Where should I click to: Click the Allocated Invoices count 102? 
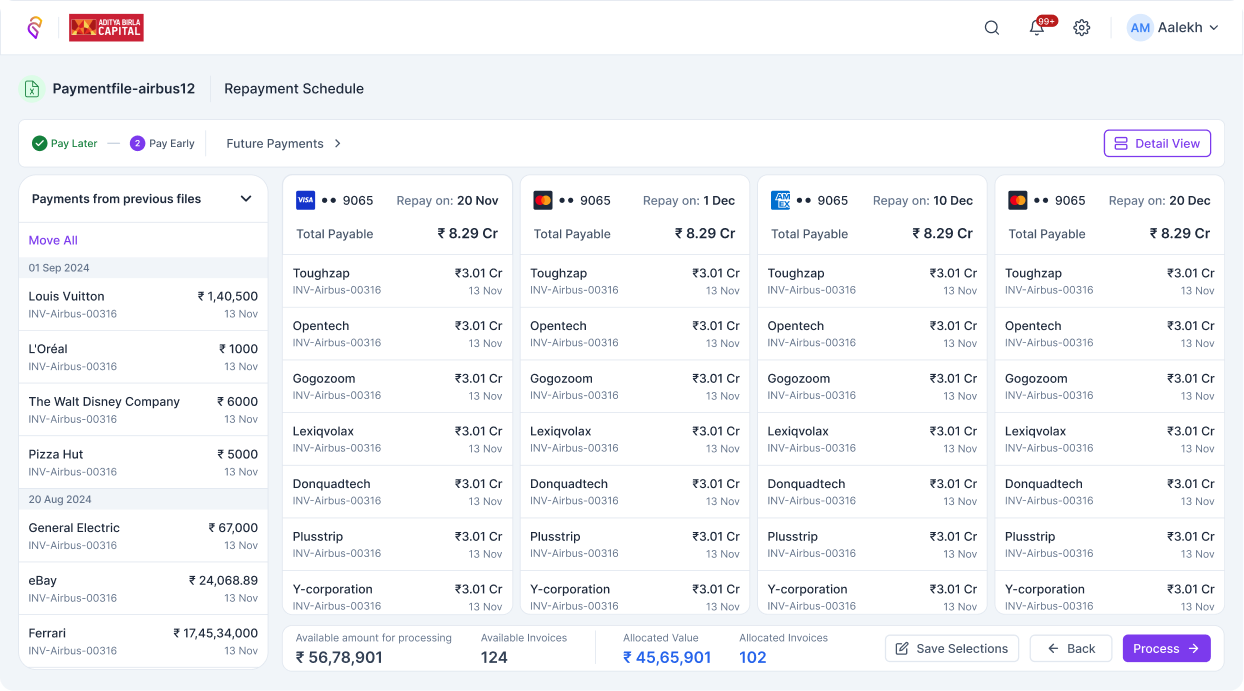click(x=753, y=658)
